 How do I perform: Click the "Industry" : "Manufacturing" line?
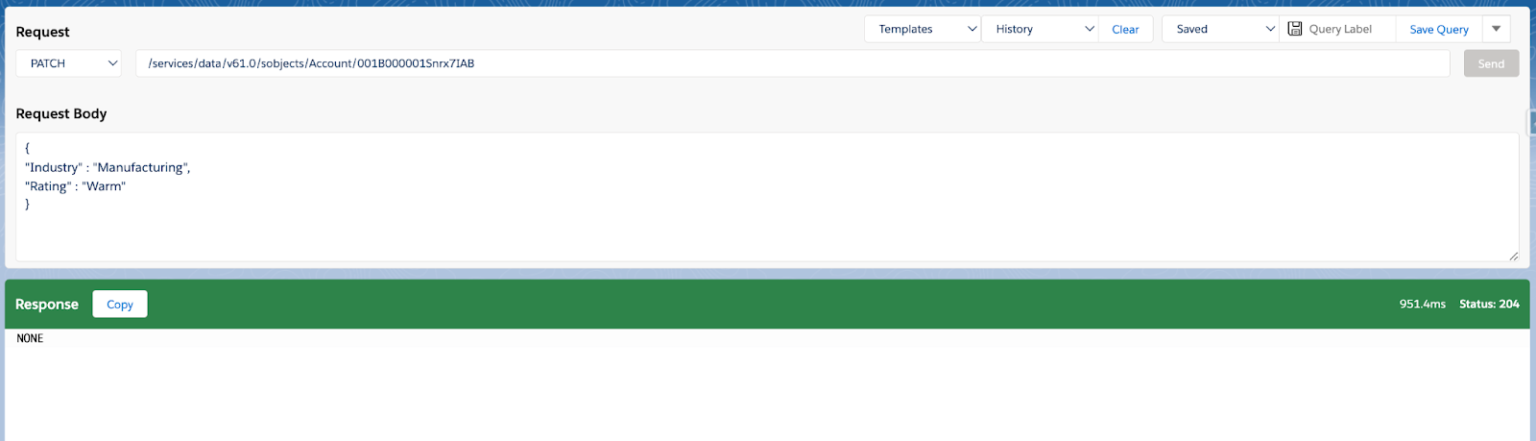[108, 167]
